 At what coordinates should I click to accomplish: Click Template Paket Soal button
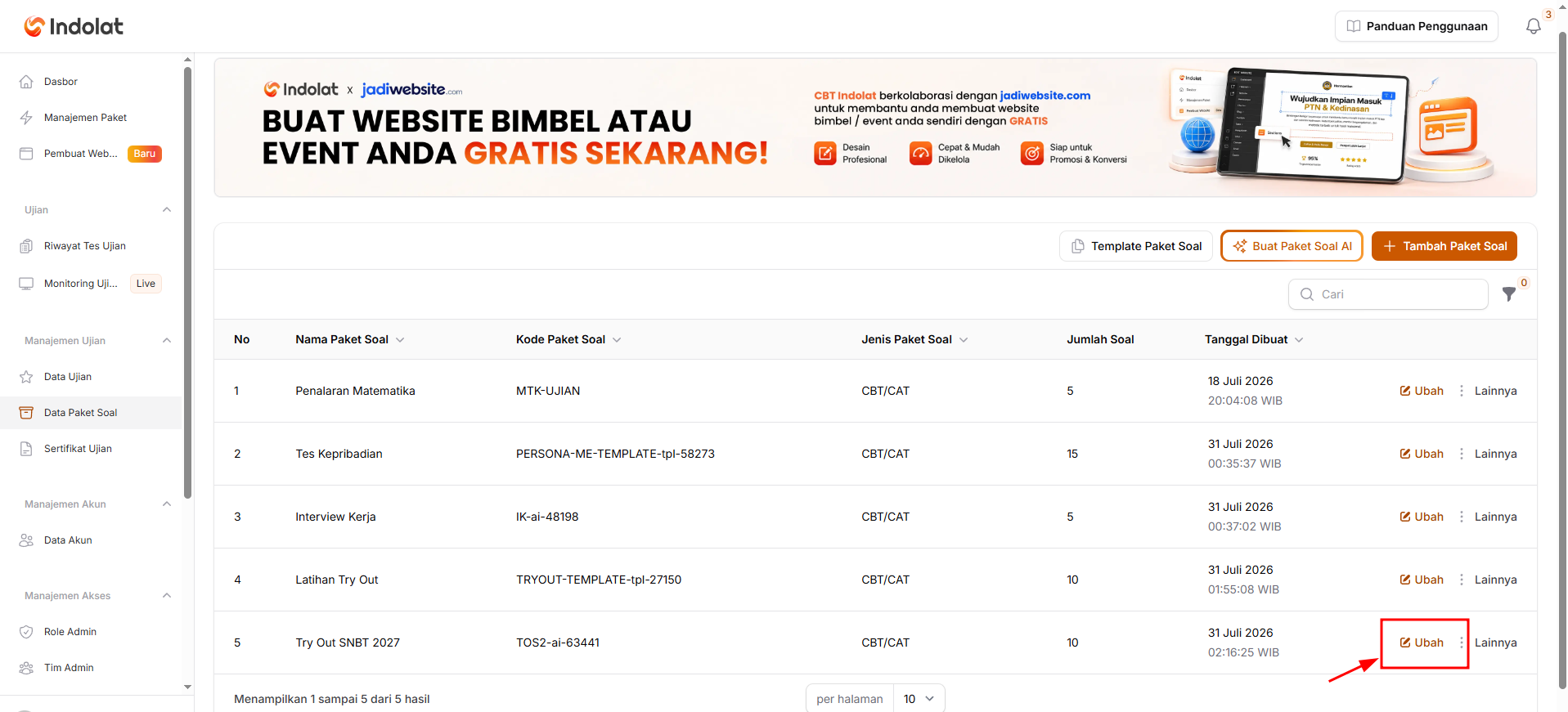tap(1136, 246)
